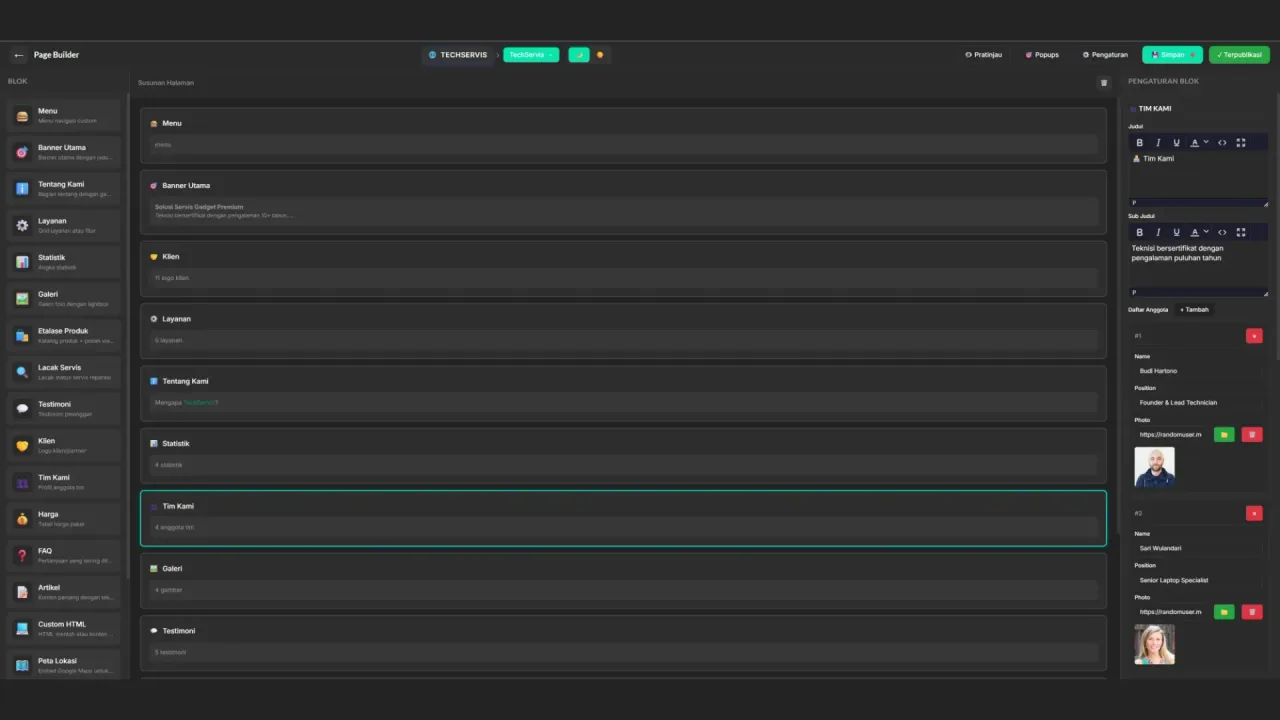Add the Statistik block from sidebar

[x=64, y=262]
